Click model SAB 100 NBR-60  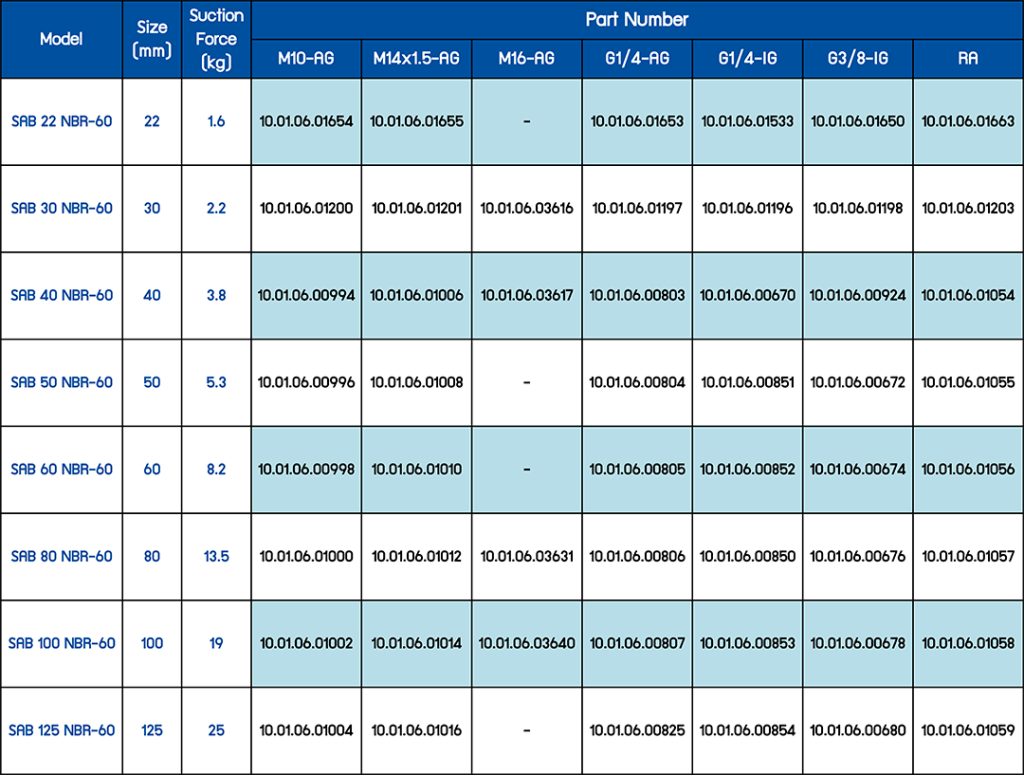click(61, 643)
